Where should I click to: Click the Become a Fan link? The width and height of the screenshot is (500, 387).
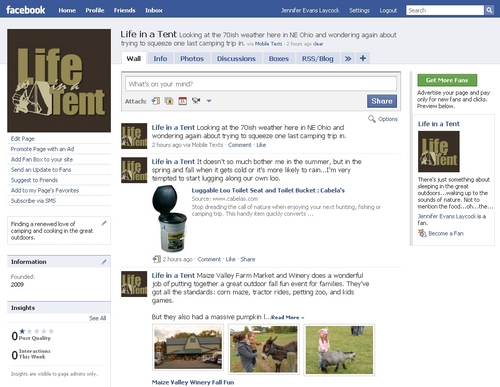point(446,234)
